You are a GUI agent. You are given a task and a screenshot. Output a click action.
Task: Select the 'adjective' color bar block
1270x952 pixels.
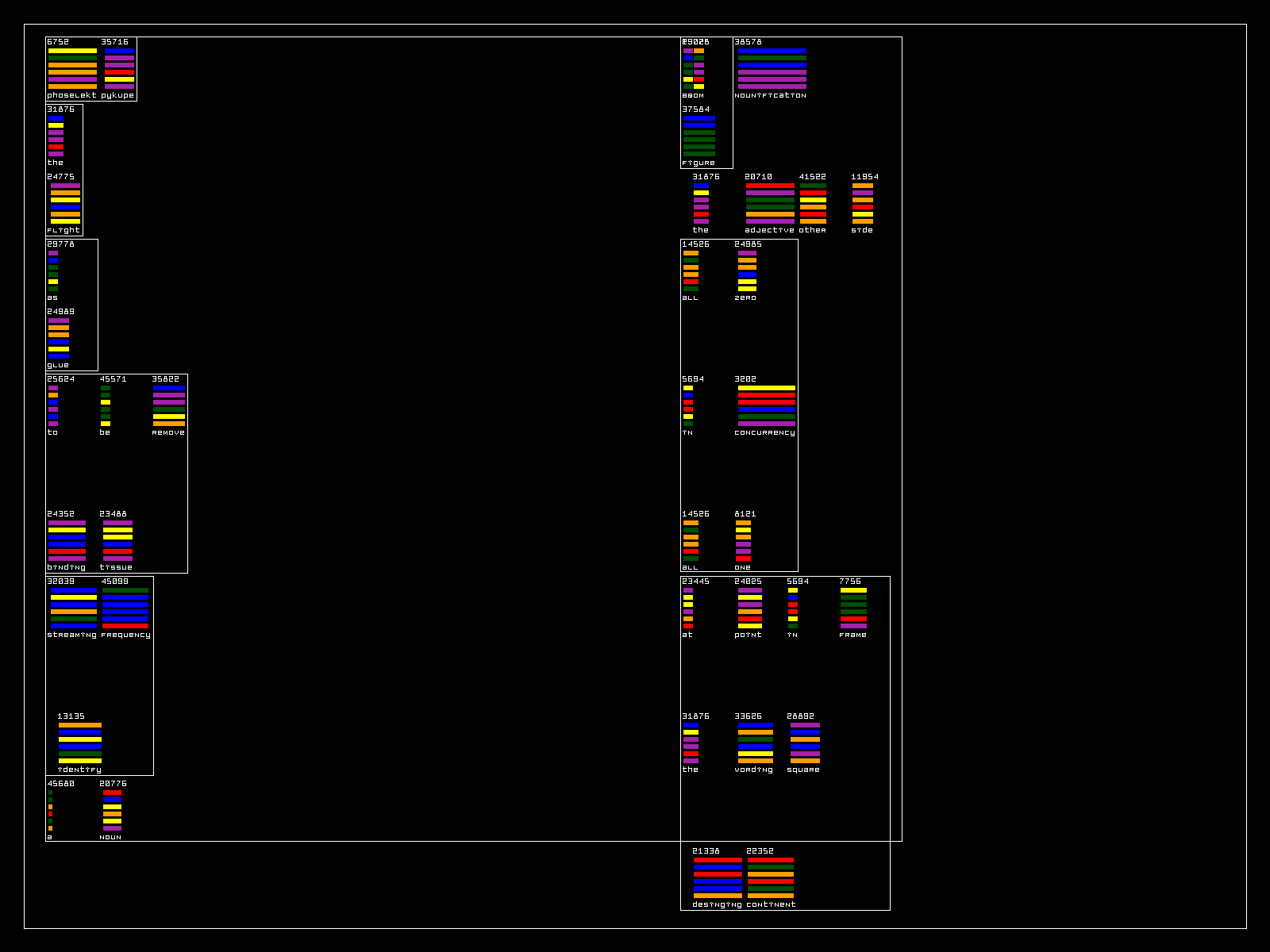tap(770, 203)
